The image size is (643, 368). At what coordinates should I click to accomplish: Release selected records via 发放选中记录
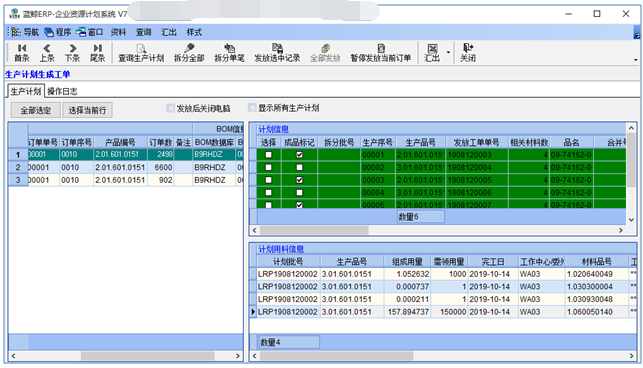click(277, 53)
